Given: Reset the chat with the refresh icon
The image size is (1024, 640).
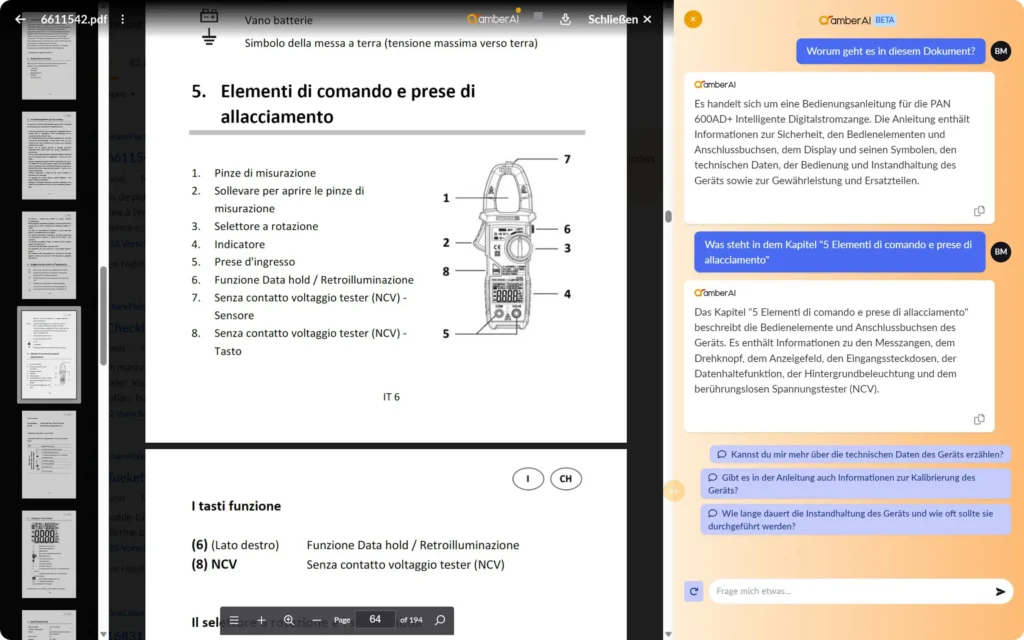Looking at the screenshot, I should pos(694,591).
